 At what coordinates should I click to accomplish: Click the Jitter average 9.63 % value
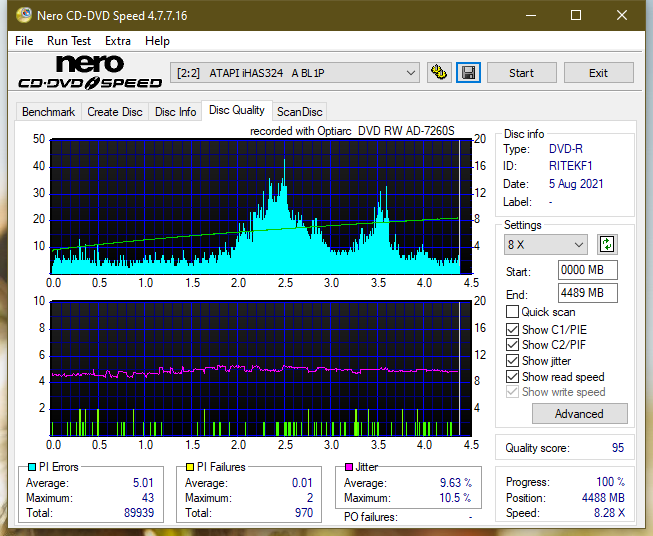456,483
